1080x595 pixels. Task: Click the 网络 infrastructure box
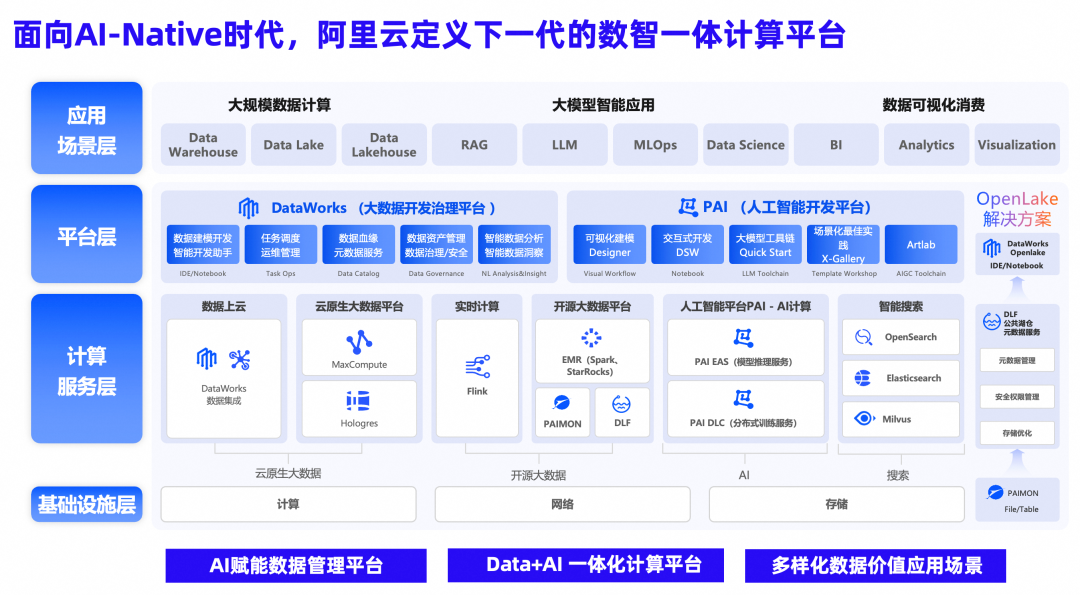[x=562, y=504]
